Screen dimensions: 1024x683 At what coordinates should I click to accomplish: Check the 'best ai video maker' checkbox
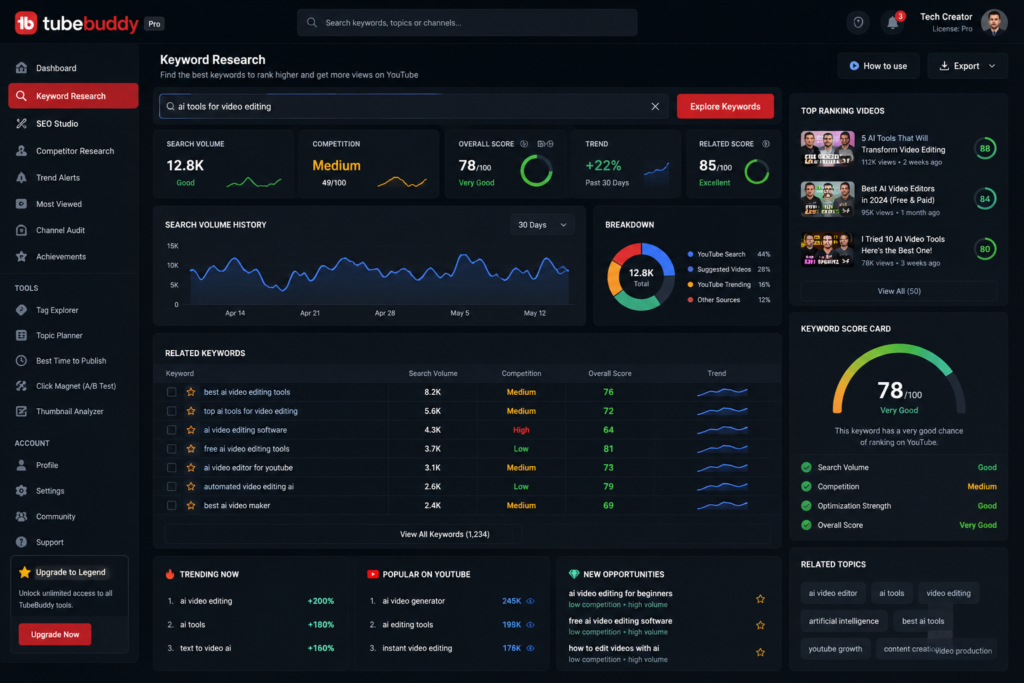[171, 505]
